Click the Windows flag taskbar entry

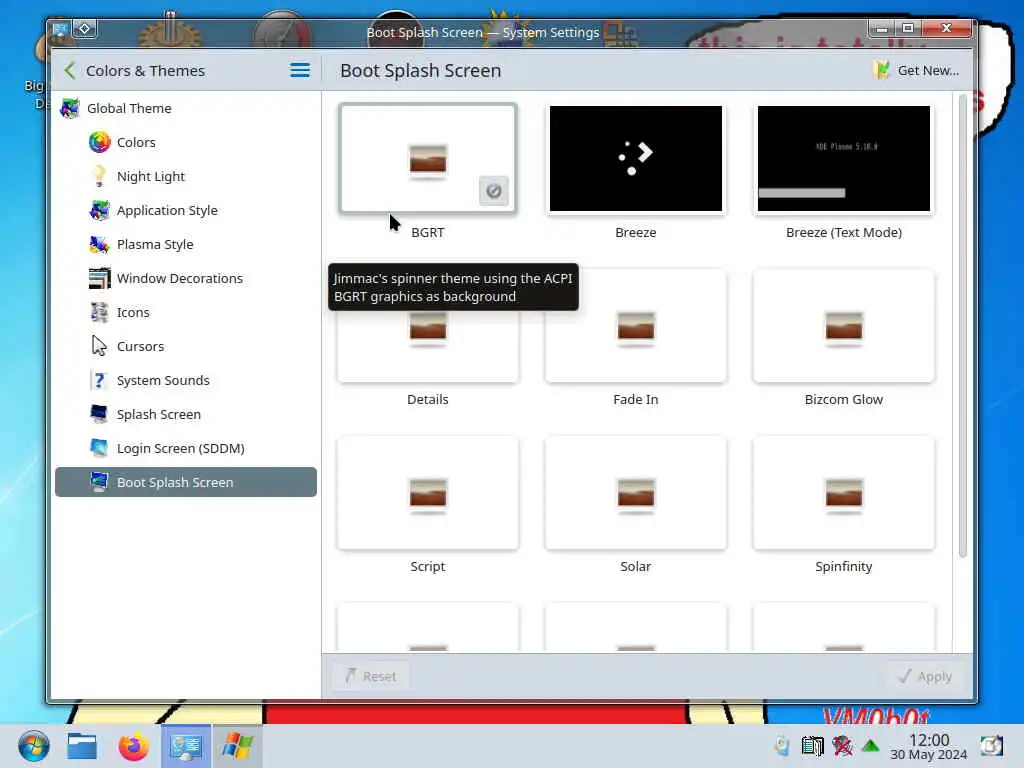click(x=237, y=746)
